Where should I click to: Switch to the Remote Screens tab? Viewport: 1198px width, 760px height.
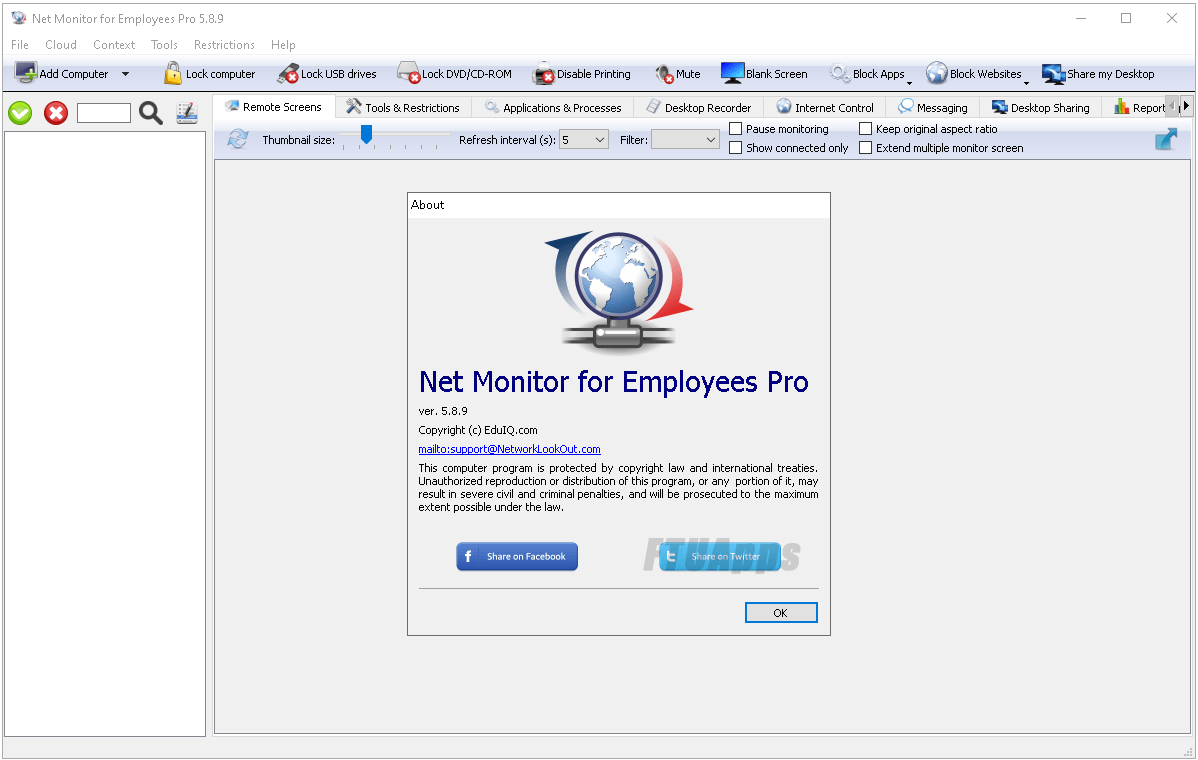274,107
